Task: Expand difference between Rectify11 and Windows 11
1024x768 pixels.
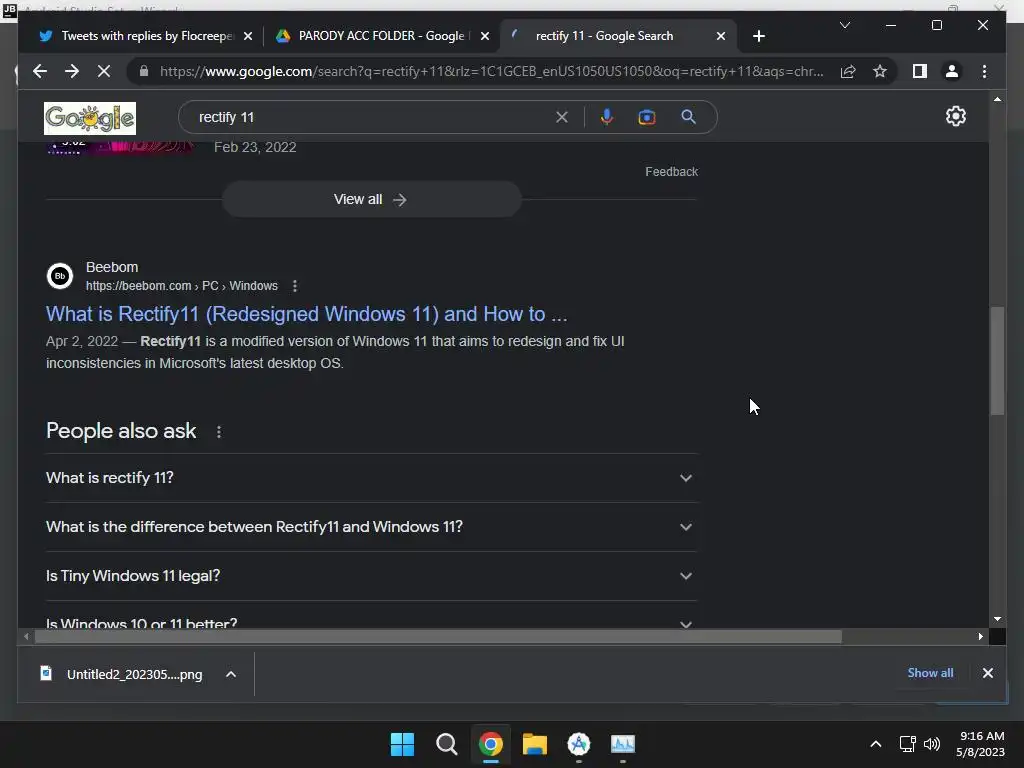Action: 371,527
